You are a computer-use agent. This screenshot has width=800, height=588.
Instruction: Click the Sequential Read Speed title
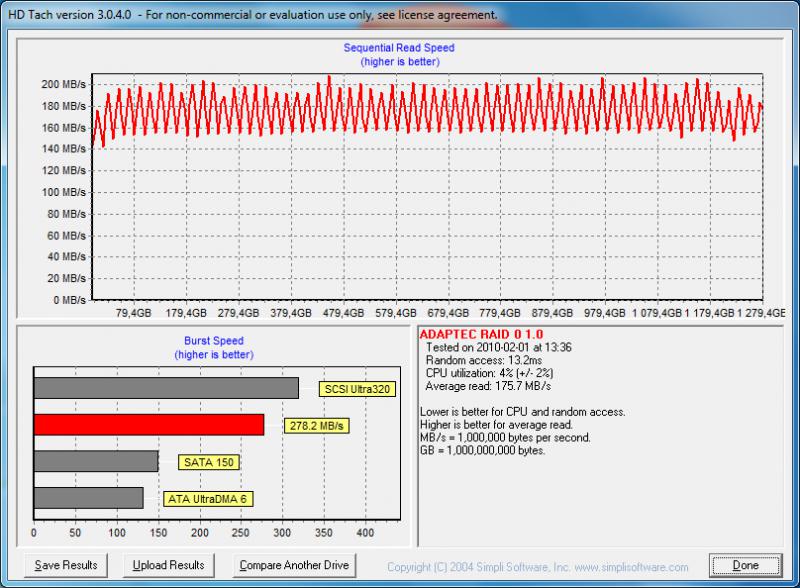pyautogui.click(x=399, y=47)
